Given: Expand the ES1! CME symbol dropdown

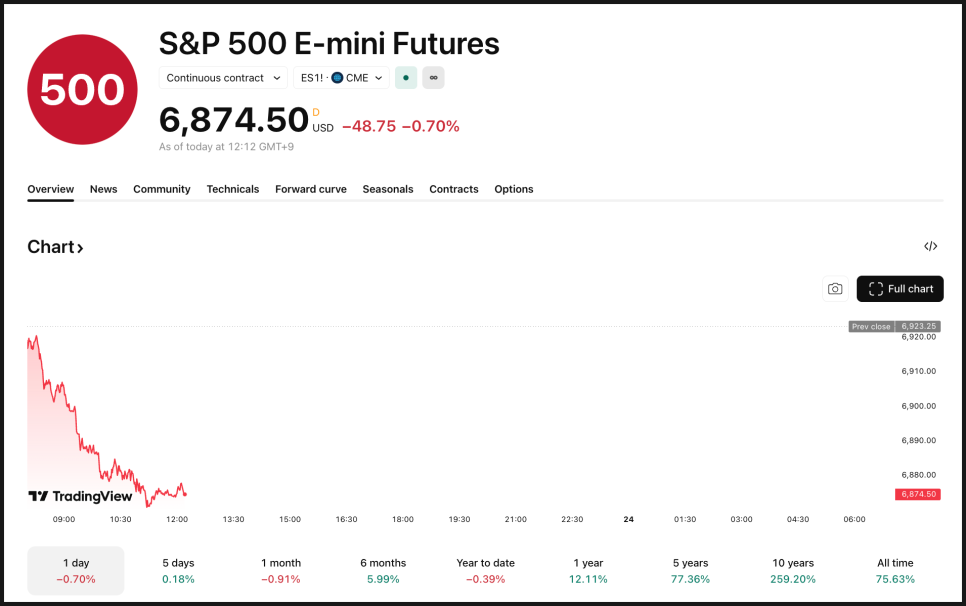Looking at the screenshot, I should click(342, 78).
